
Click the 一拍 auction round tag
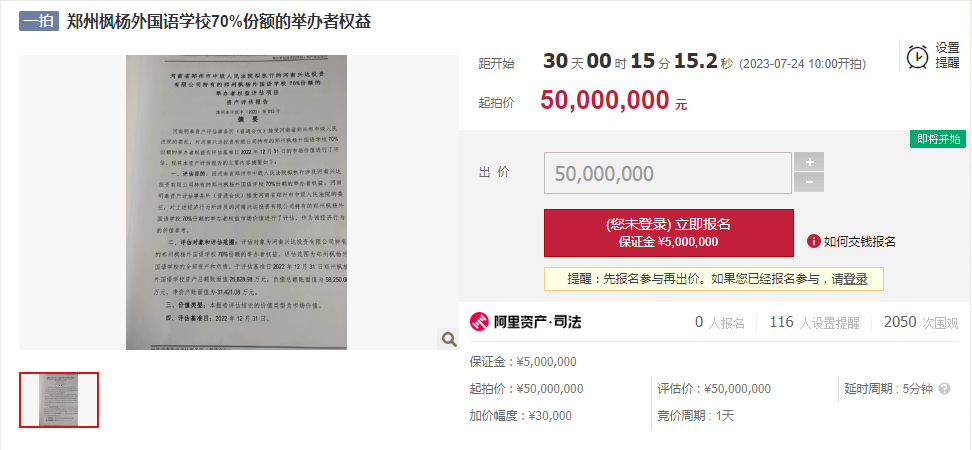coord(38,22)
